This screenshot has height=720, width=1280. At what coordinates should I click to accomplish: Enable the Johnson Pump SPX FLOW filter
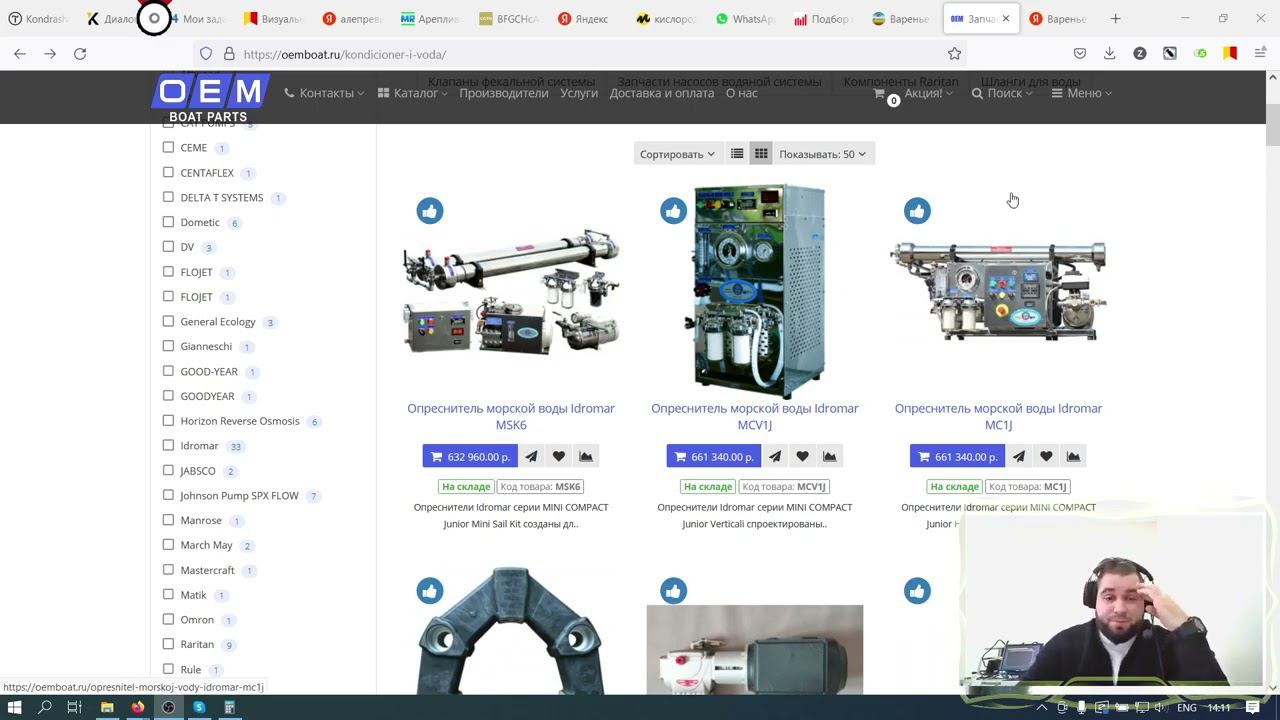click(168, 495)
